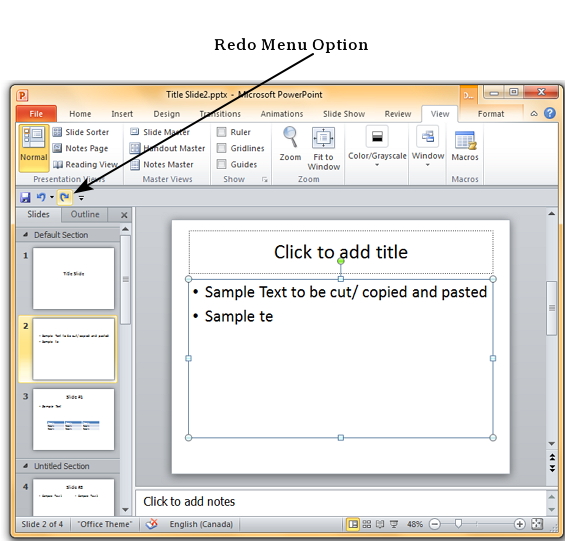Collapse the Default Section
Screen dimensions: 565x542
(26, 235)
